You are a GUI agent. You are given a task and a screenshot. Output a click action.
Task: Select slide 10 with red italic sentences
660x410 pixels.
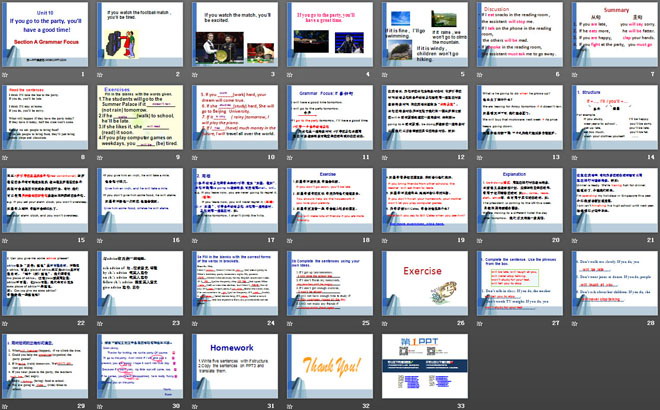tap(235, 117)
